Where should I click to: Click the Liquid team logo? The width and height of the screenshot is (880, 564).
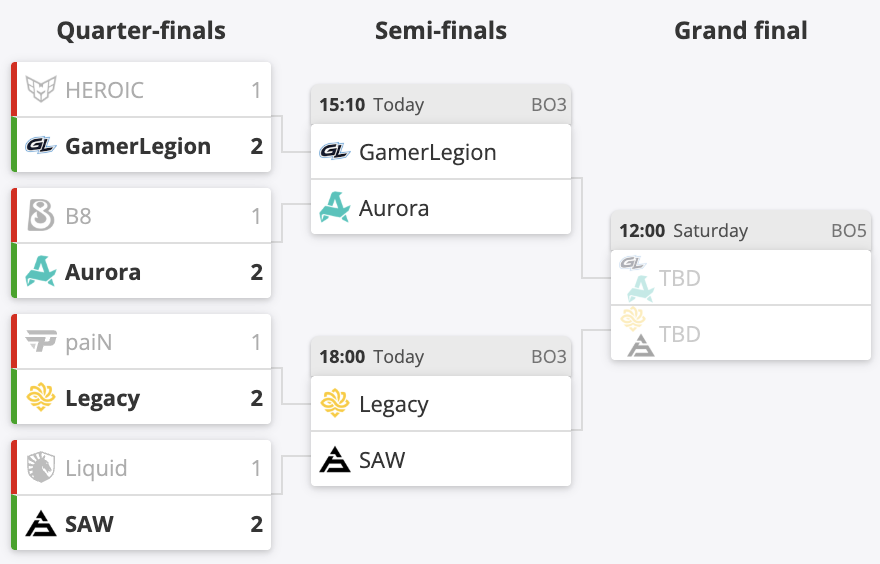[x=41, y=468]
